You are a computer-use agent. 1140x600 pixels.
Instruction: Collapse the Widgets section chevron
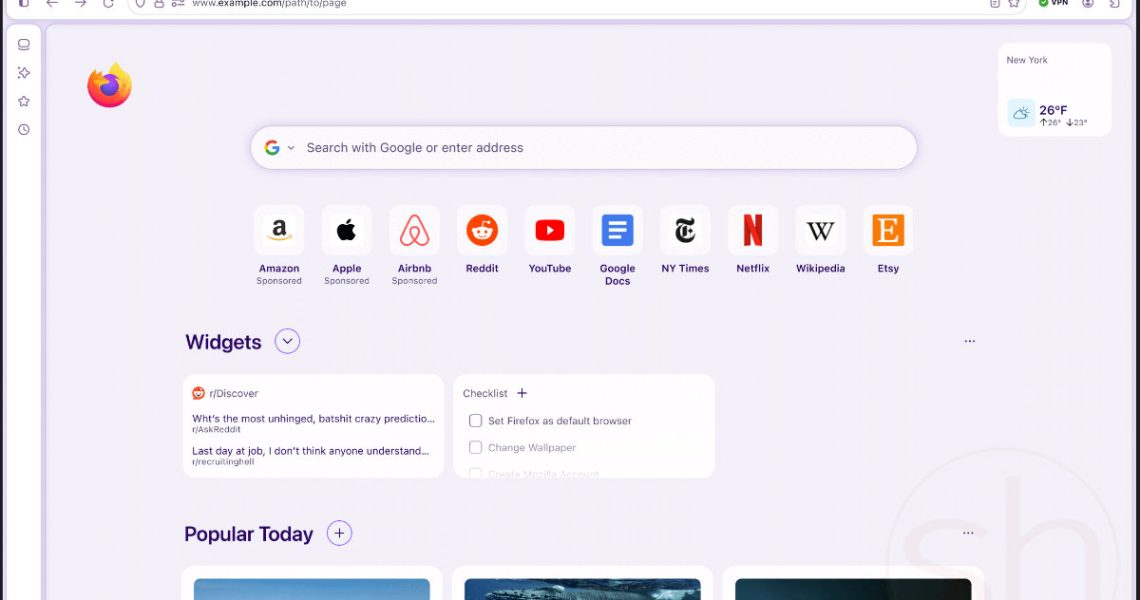coord(287,342)
